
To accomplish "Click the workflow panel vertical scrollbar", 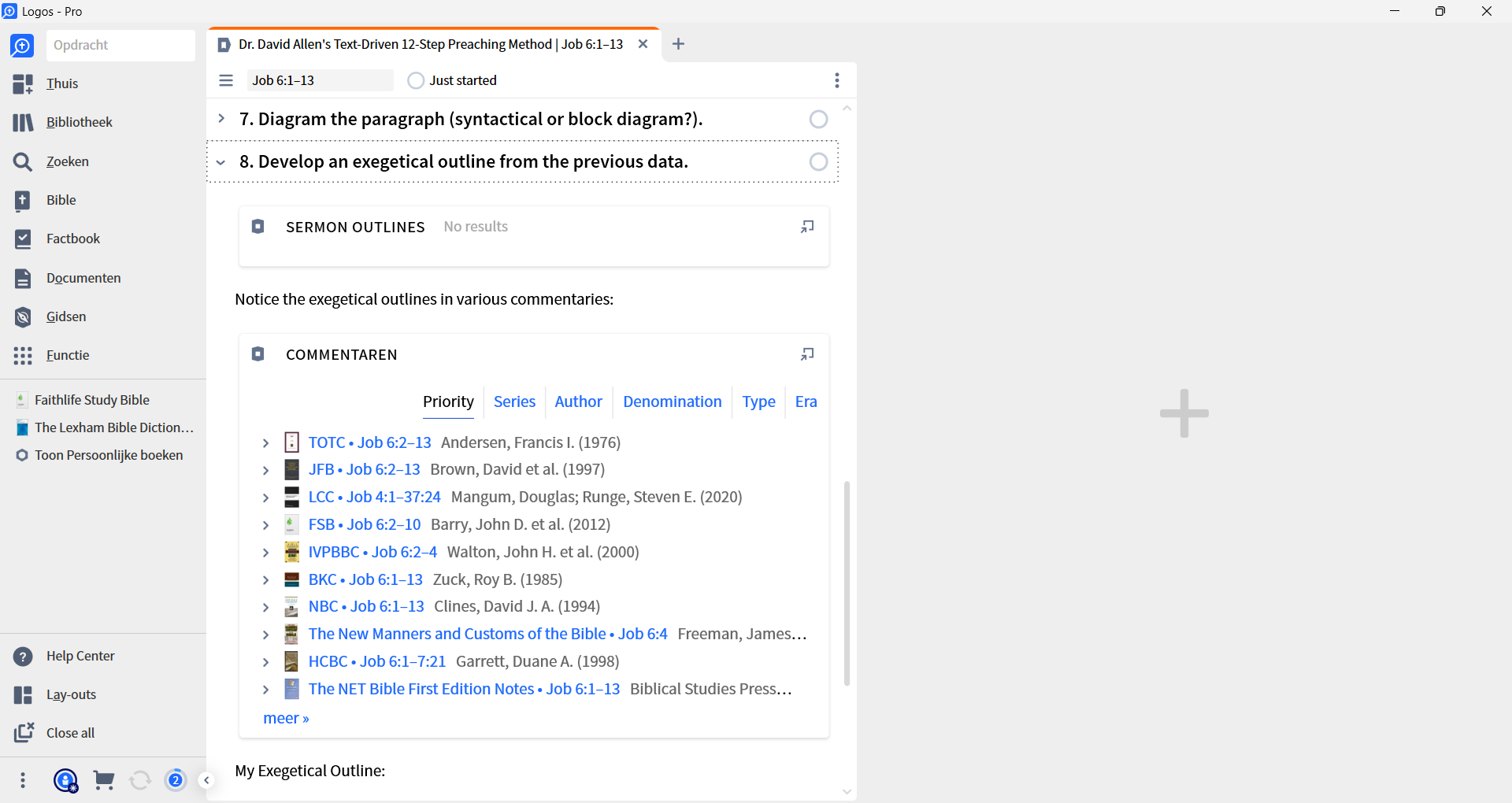I will coord(847,583).
